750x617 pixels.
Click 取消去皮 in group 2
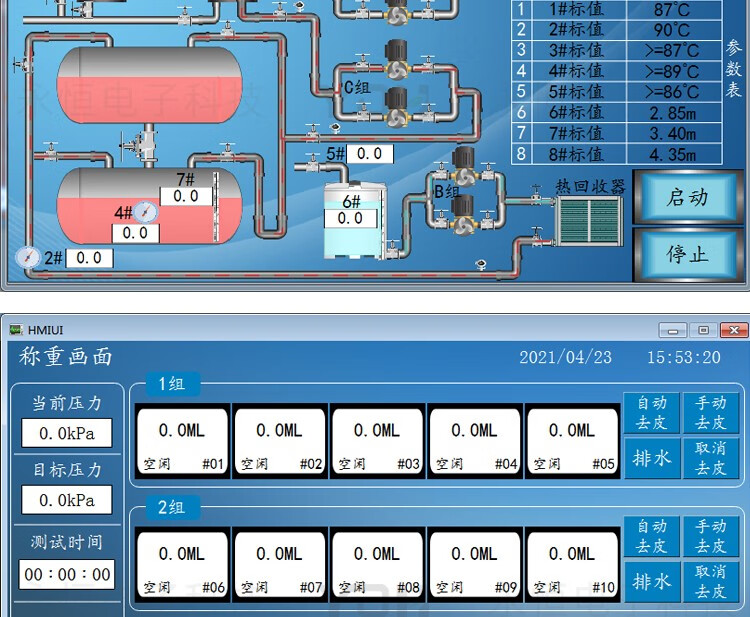pyautogui.click(x=711, y=581)
